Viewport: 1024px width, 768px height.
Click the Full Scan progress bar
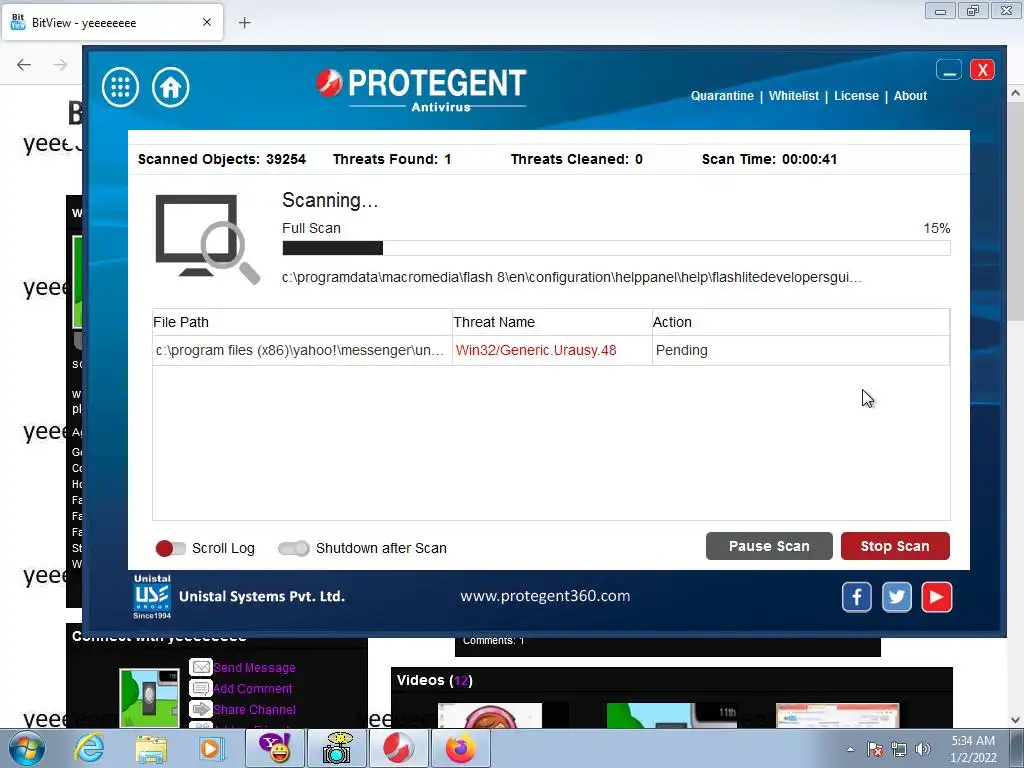pyautogui.click(x=616, y=248)
